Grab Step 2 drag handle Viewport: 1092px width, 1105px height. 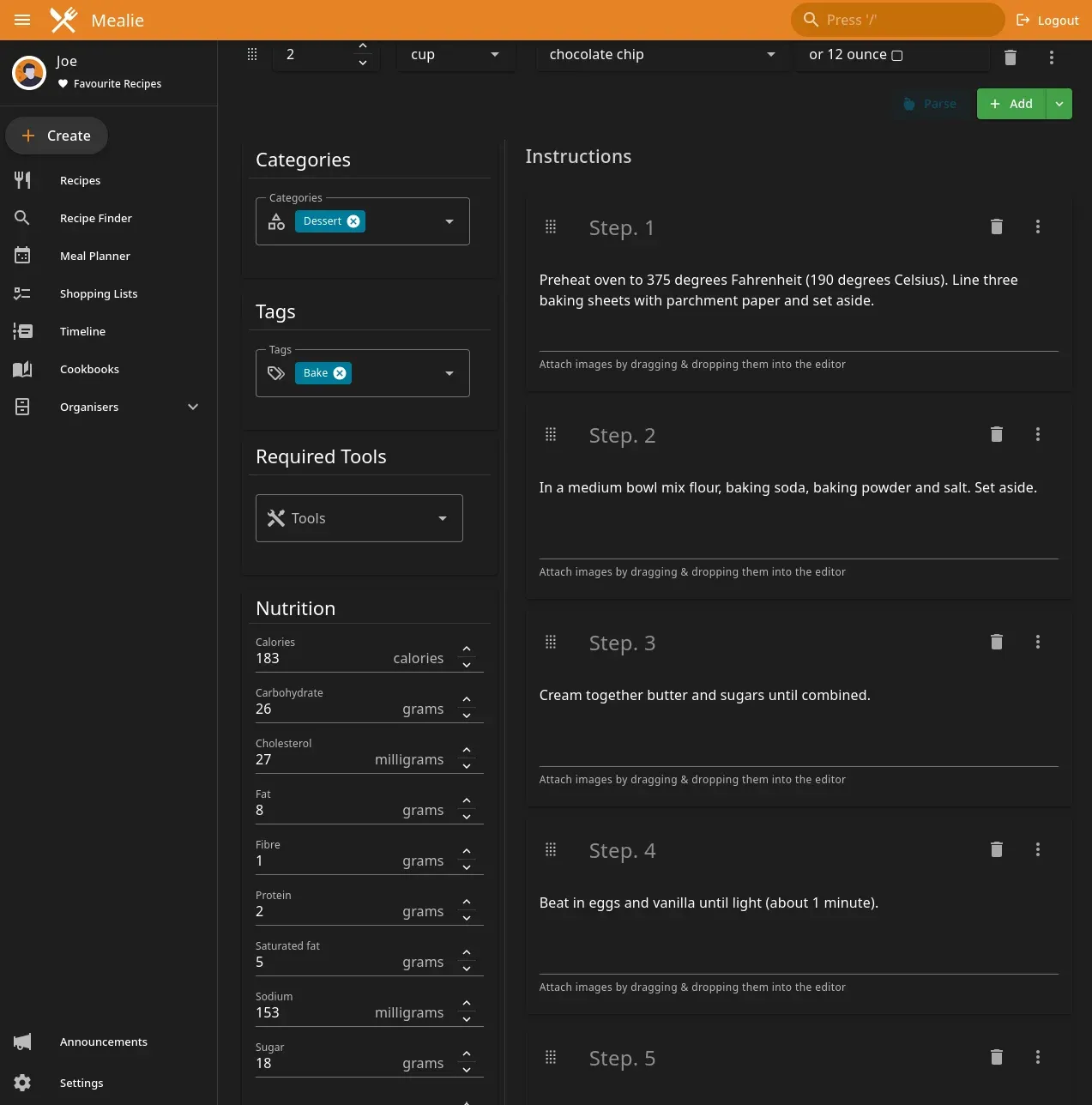(x=551, y=434)
